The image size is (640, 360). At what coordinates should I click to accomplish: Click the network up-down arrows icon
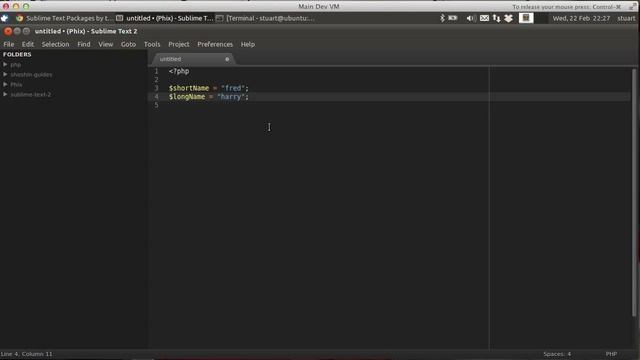[x=496, y=18]
